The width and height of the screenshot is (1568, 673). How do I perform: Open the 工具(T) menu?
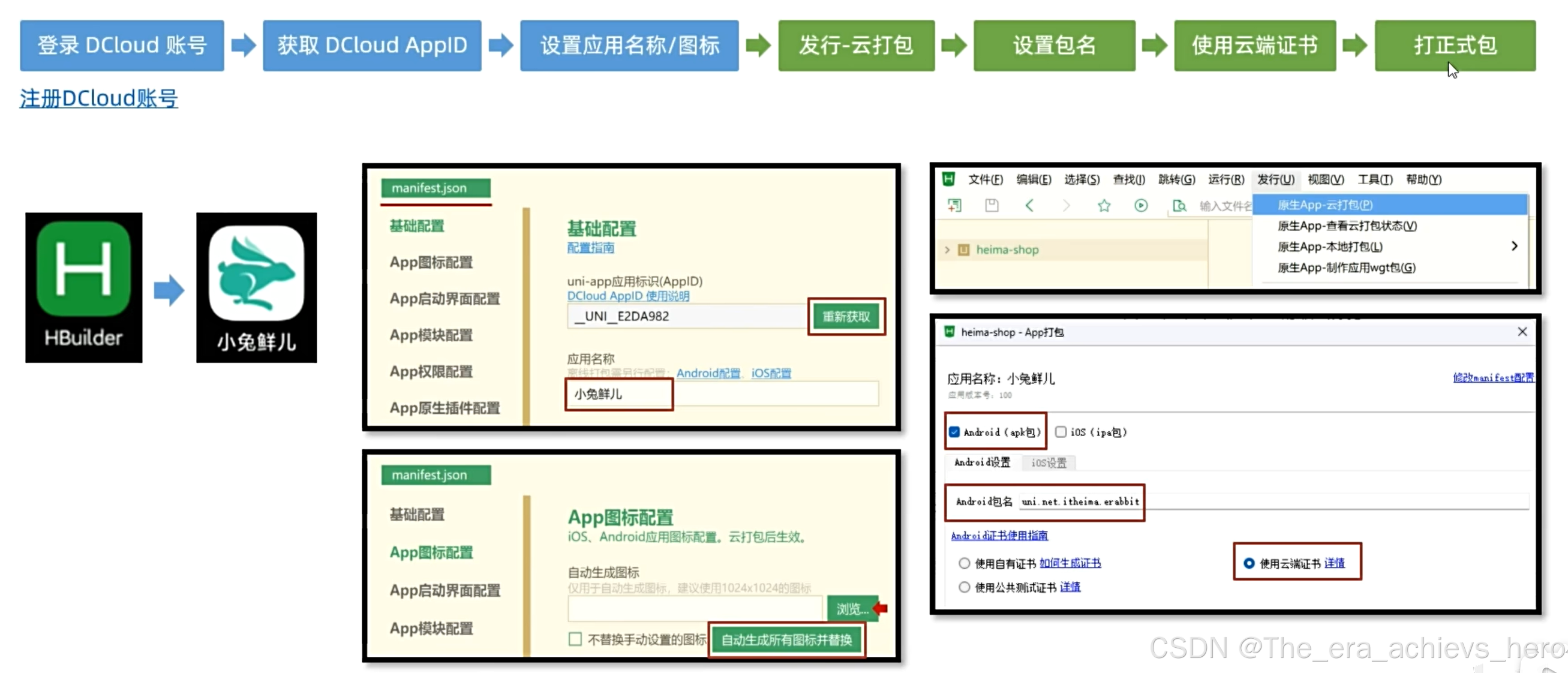pos(1375,179)
